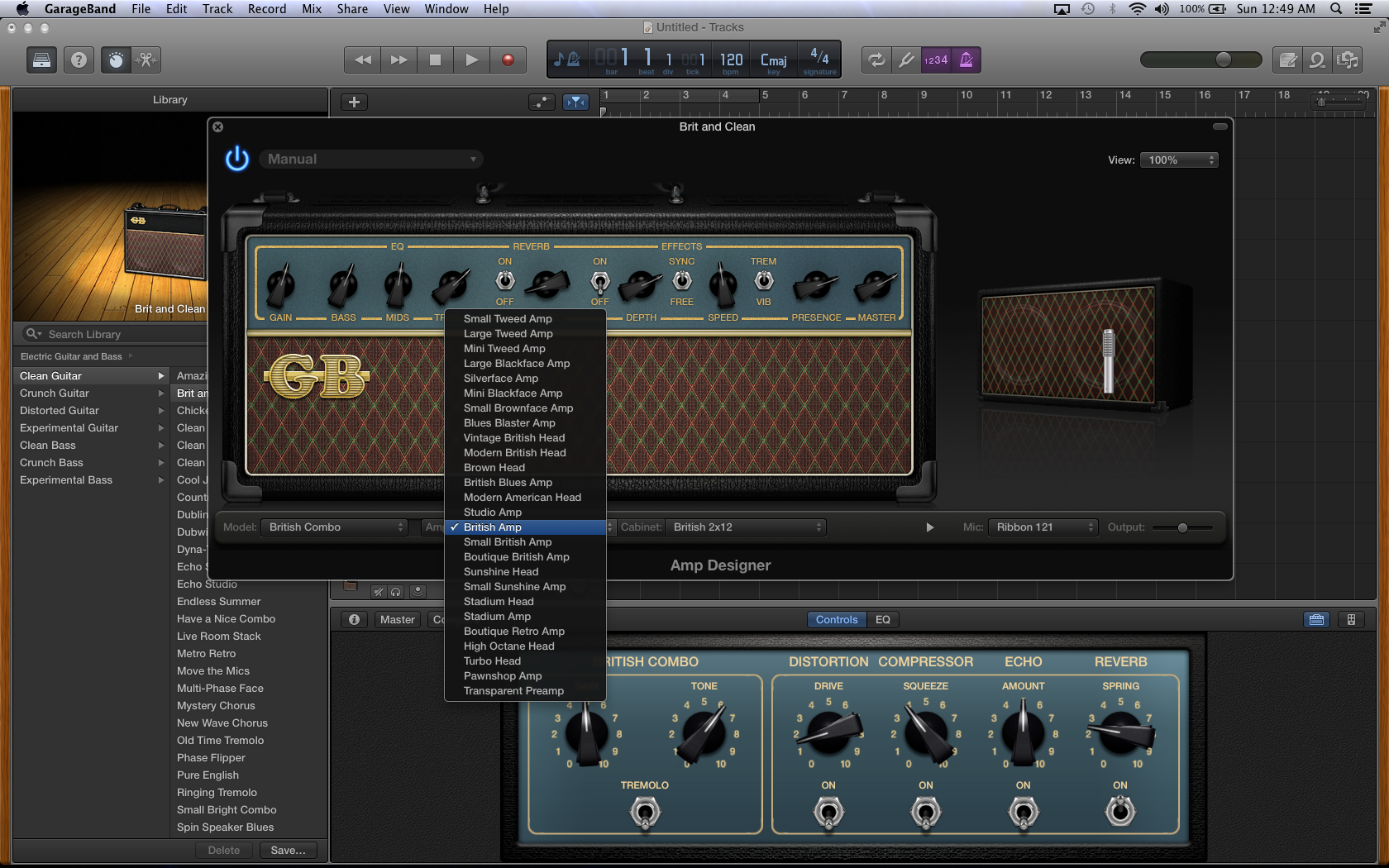The width and height of the screenshot is (1389, 868).
Task: Choose Boutique Retro Amp option
Action: [525, 631]
